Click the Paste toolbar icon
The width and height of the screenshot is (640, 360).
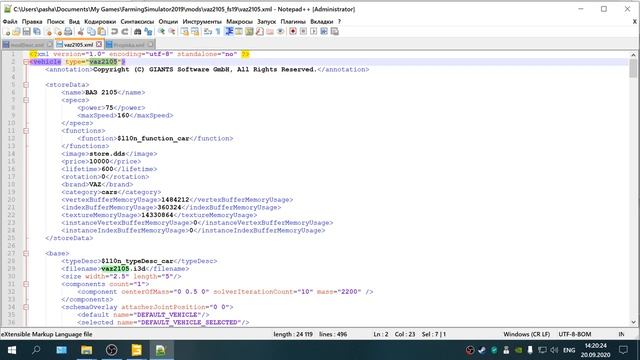(101, 31)
